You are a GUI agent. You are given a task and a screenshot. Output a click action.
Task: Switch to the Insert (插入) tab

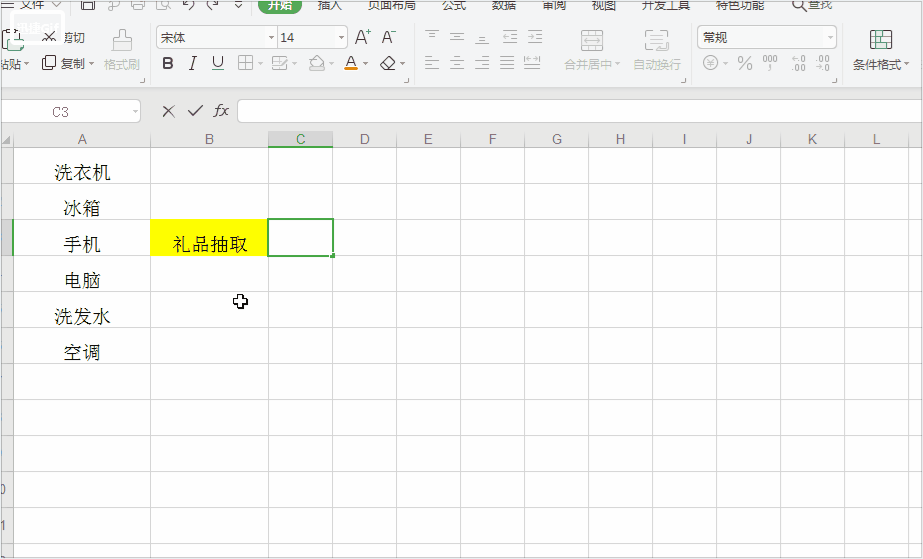coord(330,5)
